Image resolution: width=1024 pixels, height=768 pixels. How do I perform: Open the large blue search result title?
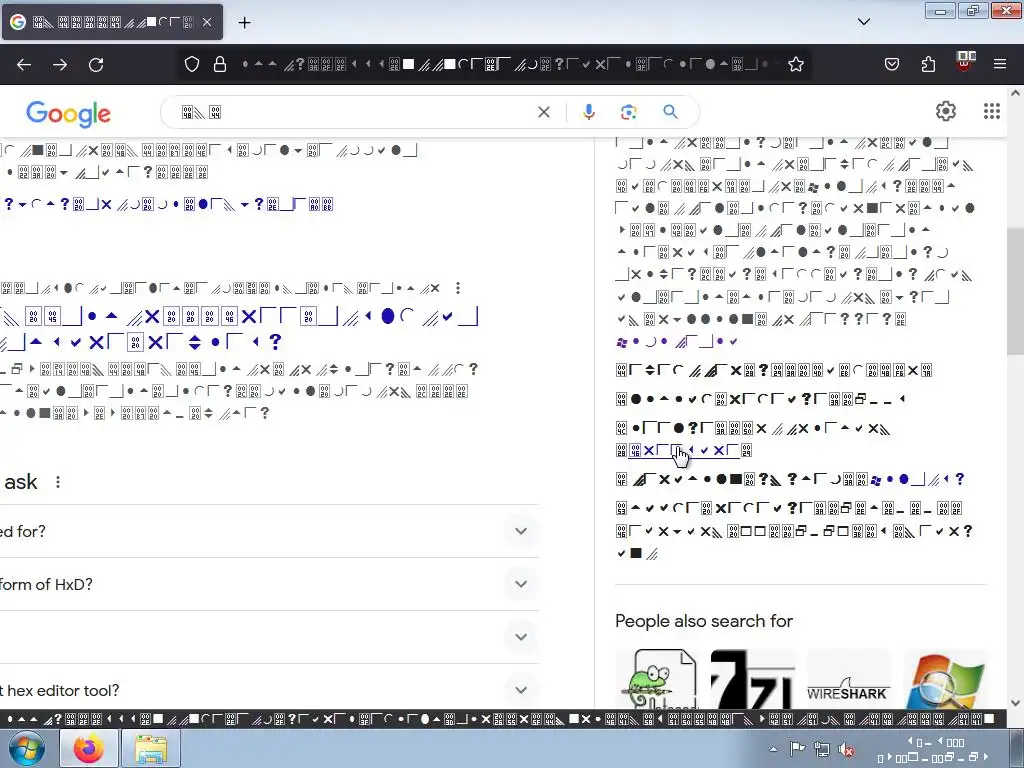point(239,329)
